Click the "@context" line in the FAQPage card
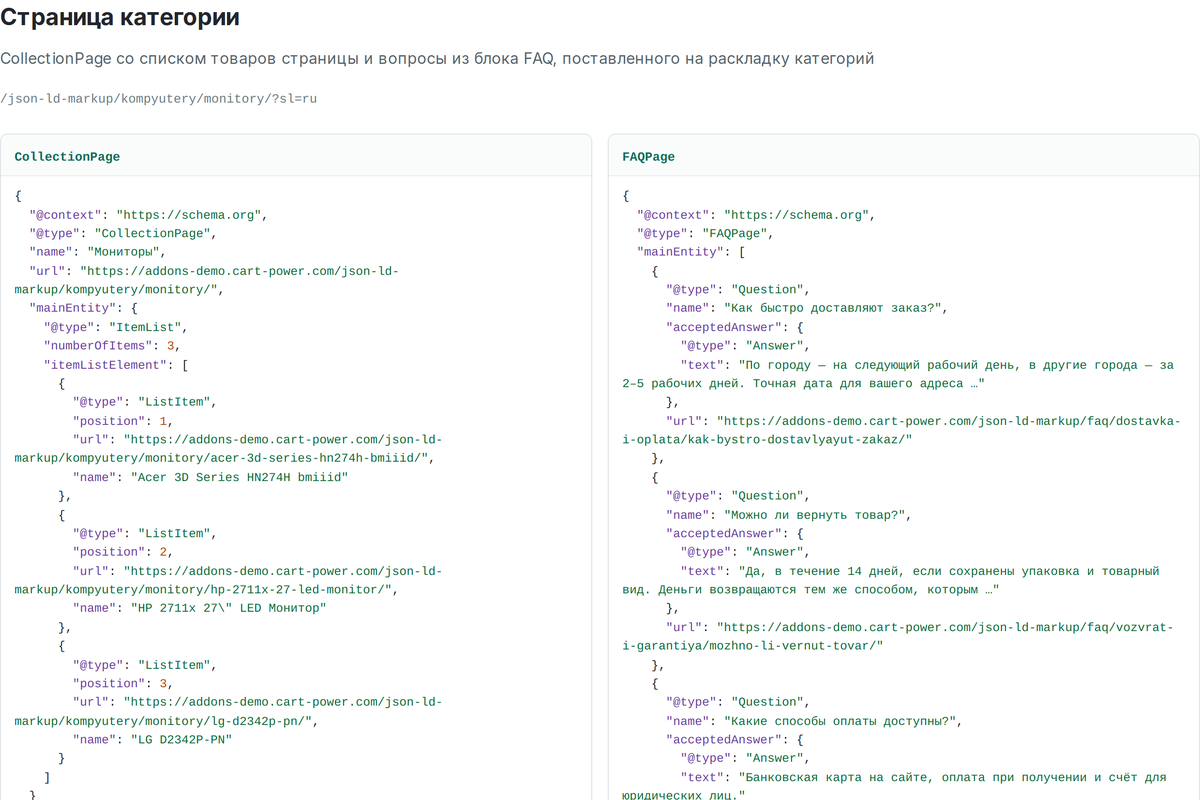 point(756,215)
